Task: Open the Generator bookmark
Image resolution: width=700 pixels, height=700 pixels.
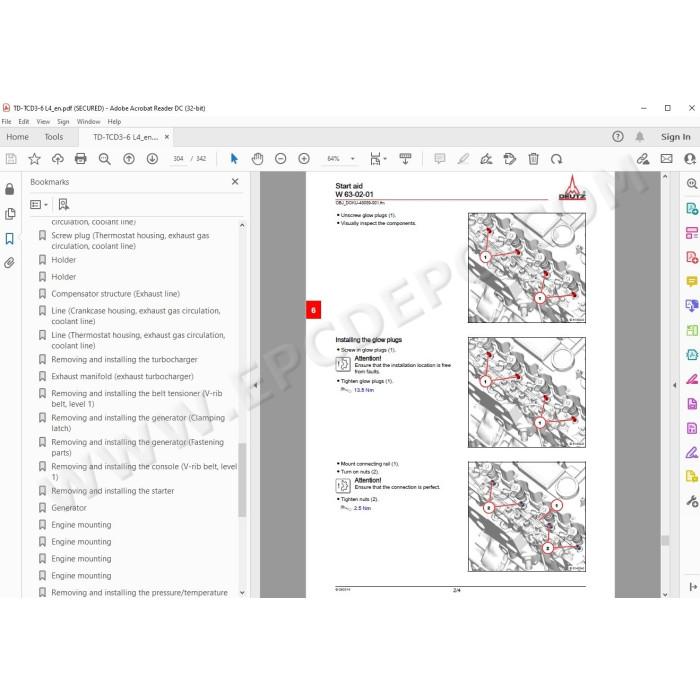Action: point(69,508)
